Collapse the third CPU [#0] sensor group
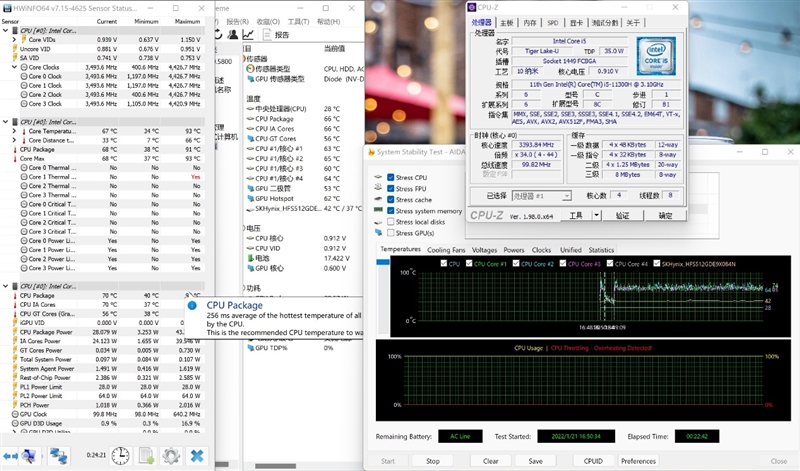The image size is (800, 471). click(x=6, y=286)
